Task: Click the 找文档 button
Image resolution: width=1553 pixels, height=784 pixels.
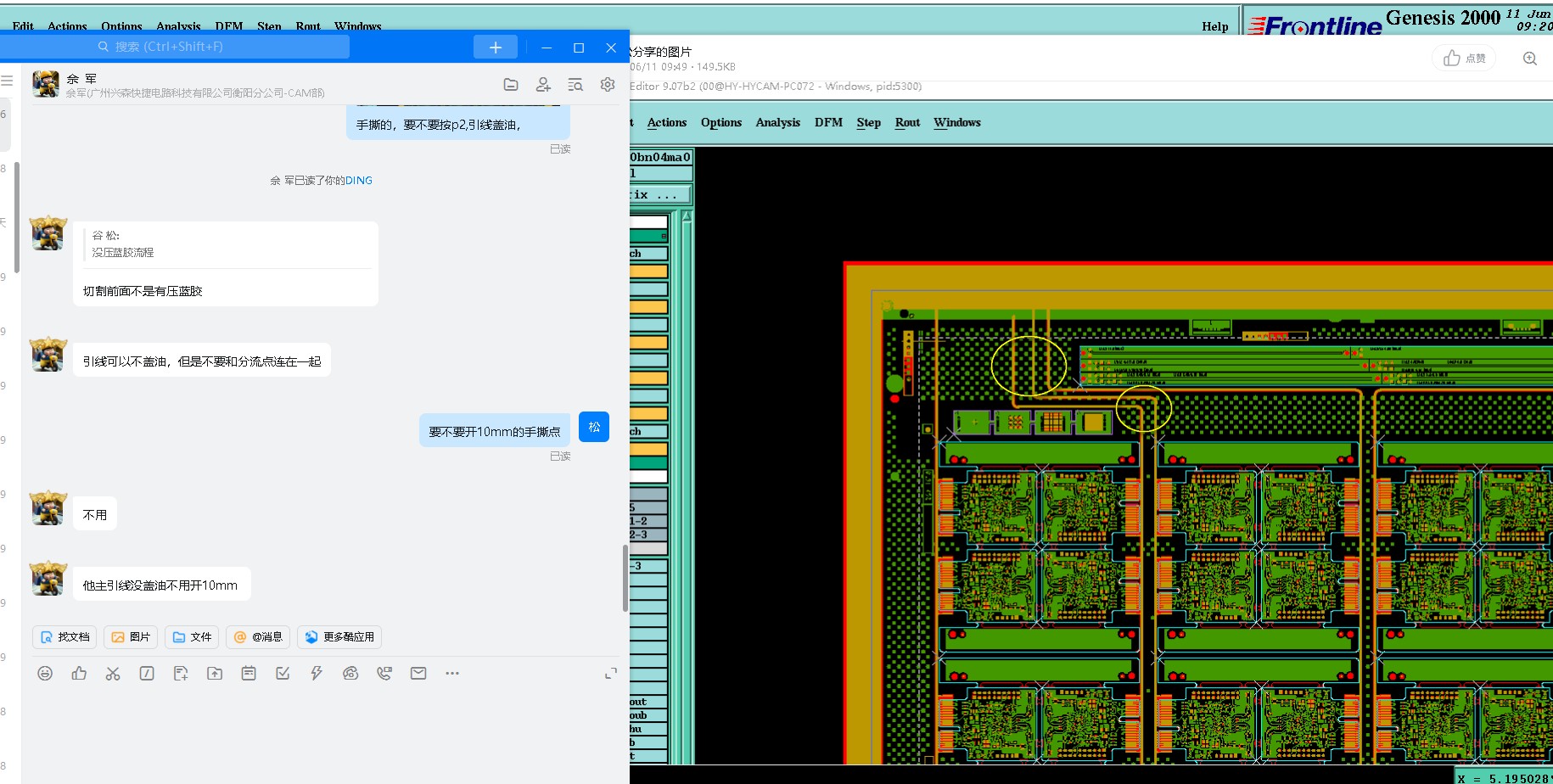Action: point(64,637)
